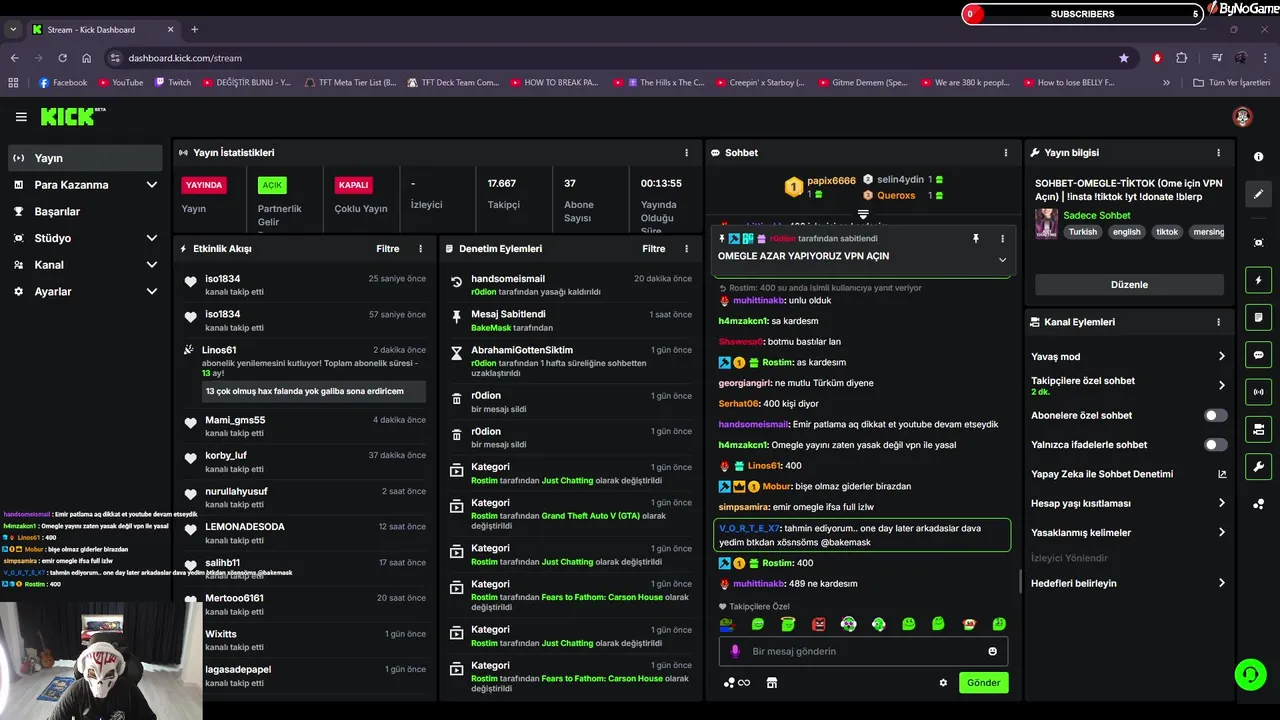The width and height of the screenshot is (1280, 720).
Task: Click chat scrollbar thumb
Action: [x=1019, y=580]
